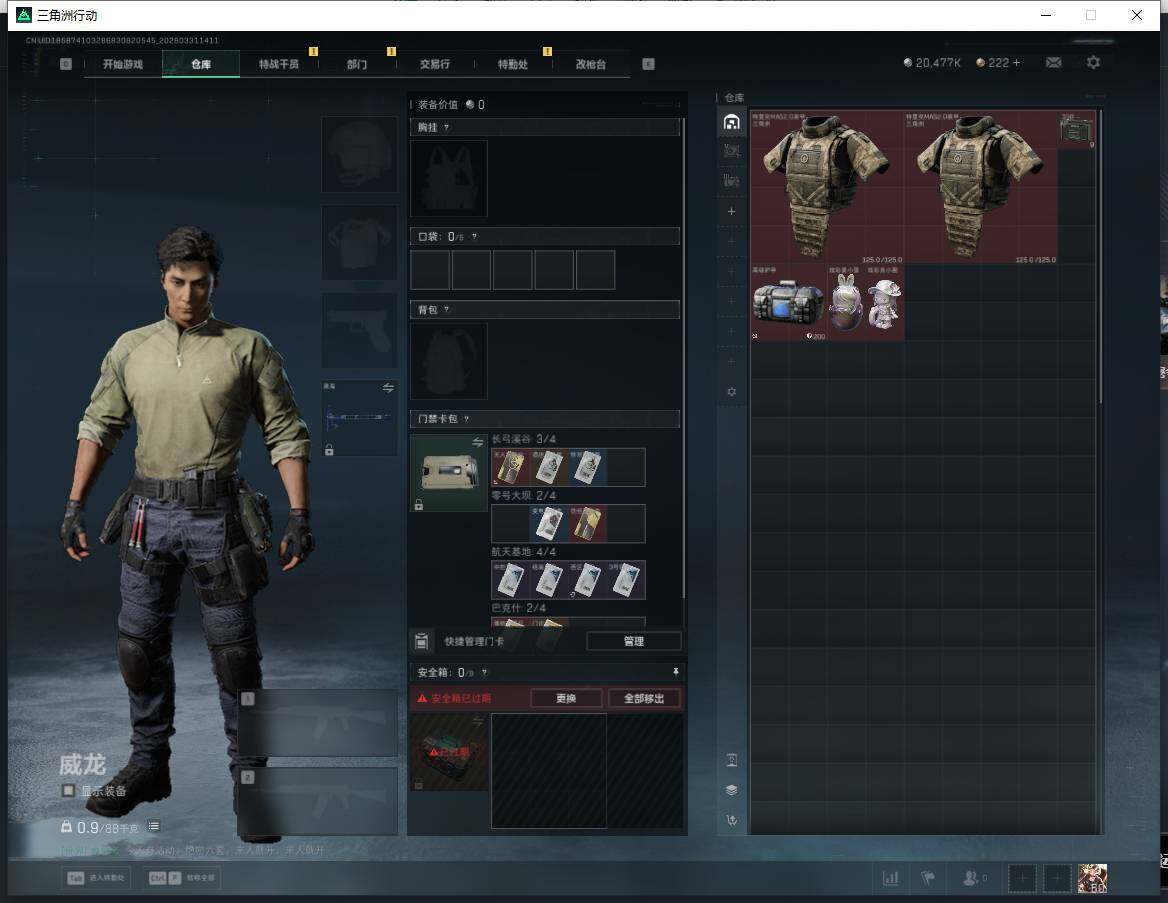Select the small green case item
Image resolution: width=1168 pixels, height=903 pixels.
1076,130
